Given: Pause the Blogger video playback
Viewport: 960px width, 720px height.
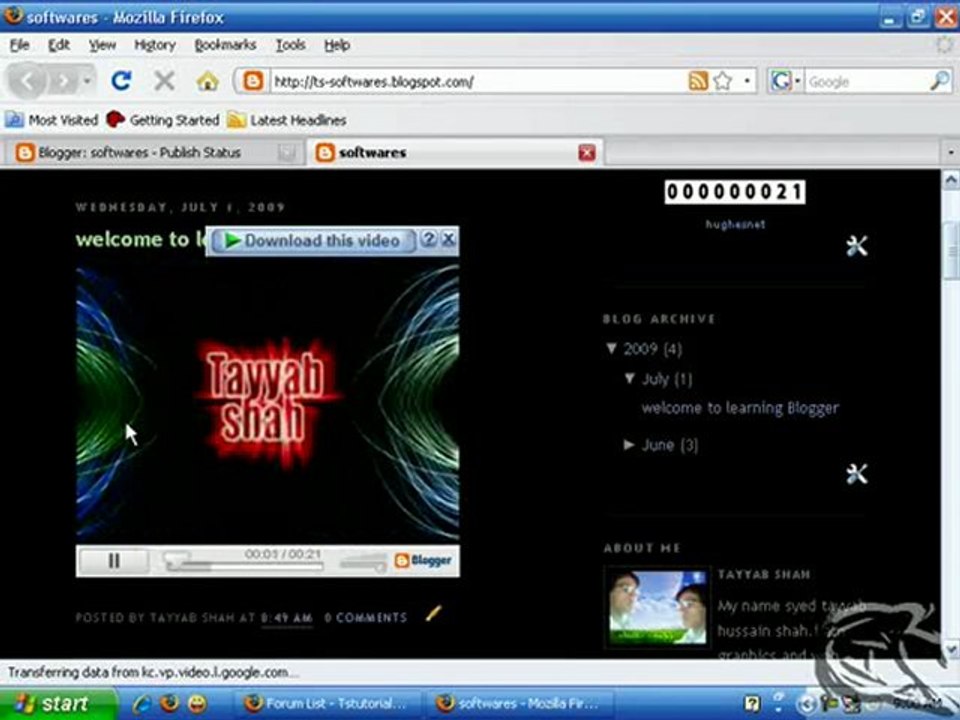Looking at the screenshot, I should click(114, 561).
